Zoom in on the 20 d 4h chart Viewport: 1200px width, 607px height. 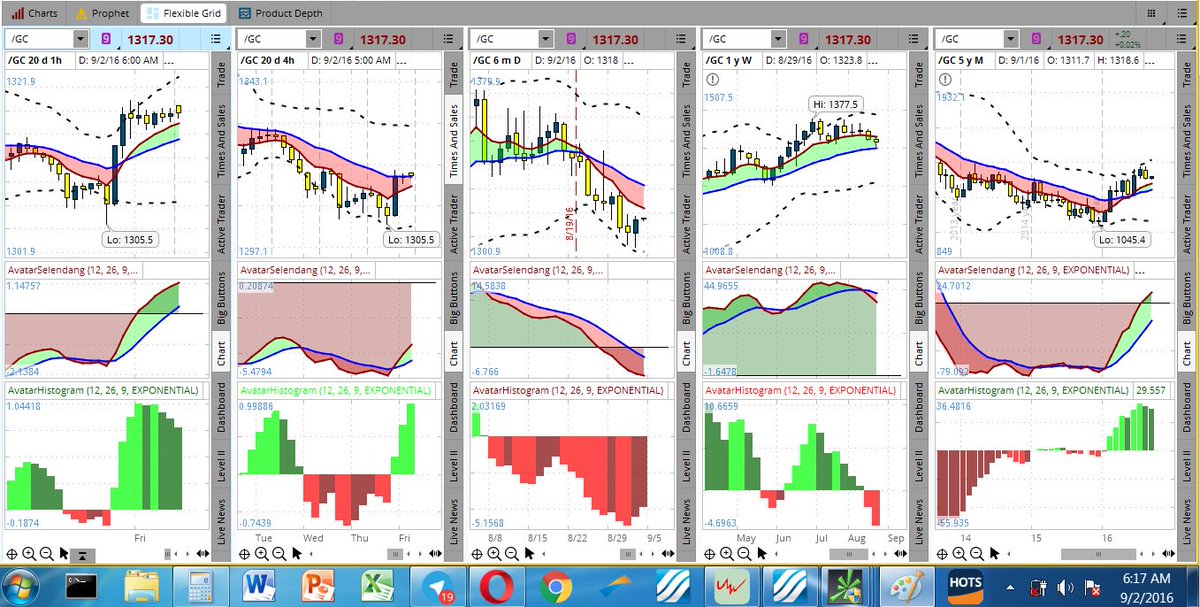click(260, 553)
